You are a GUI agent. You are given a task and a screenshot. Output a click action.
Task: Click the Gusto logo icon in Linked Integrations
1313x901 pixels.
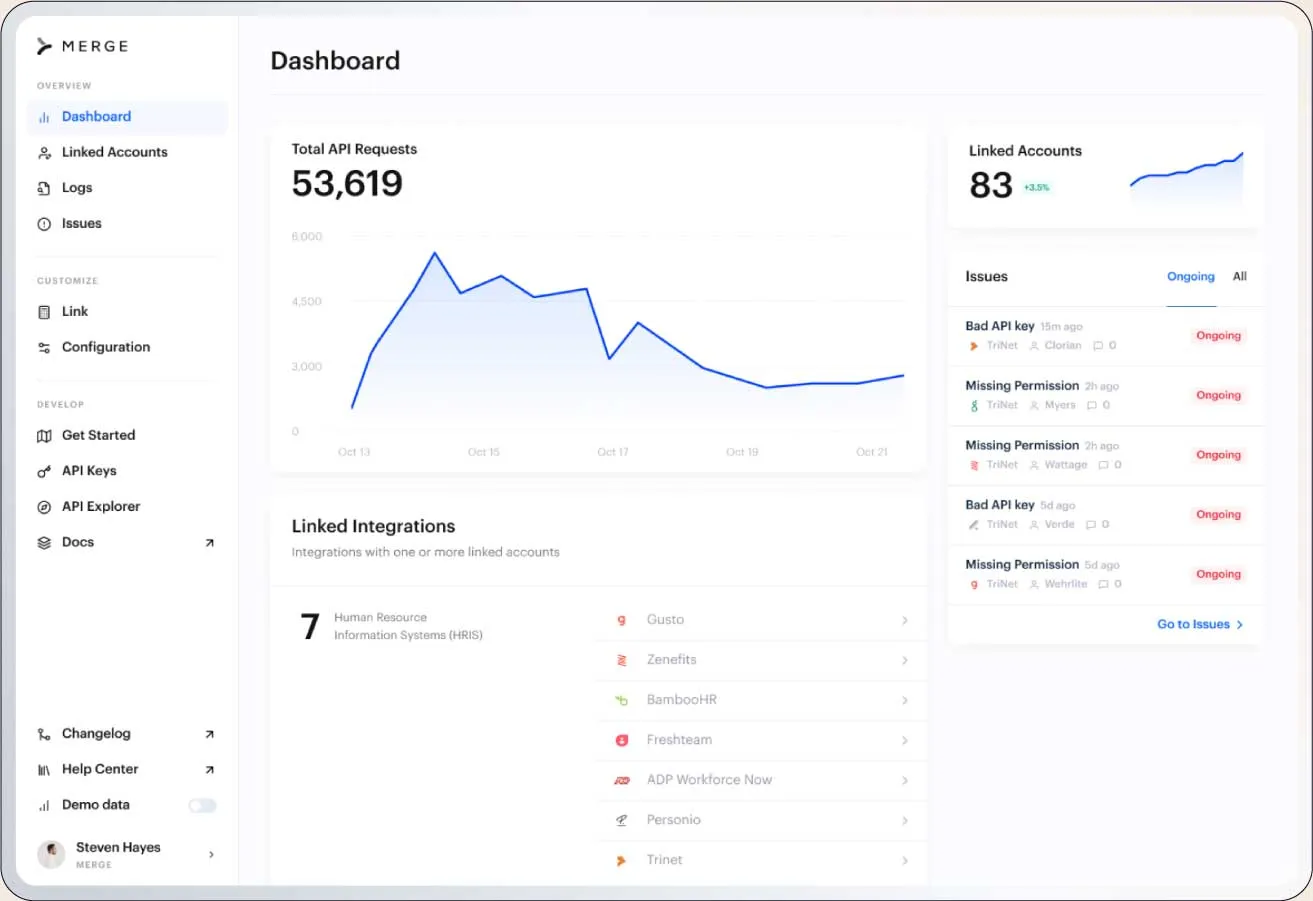621,620
